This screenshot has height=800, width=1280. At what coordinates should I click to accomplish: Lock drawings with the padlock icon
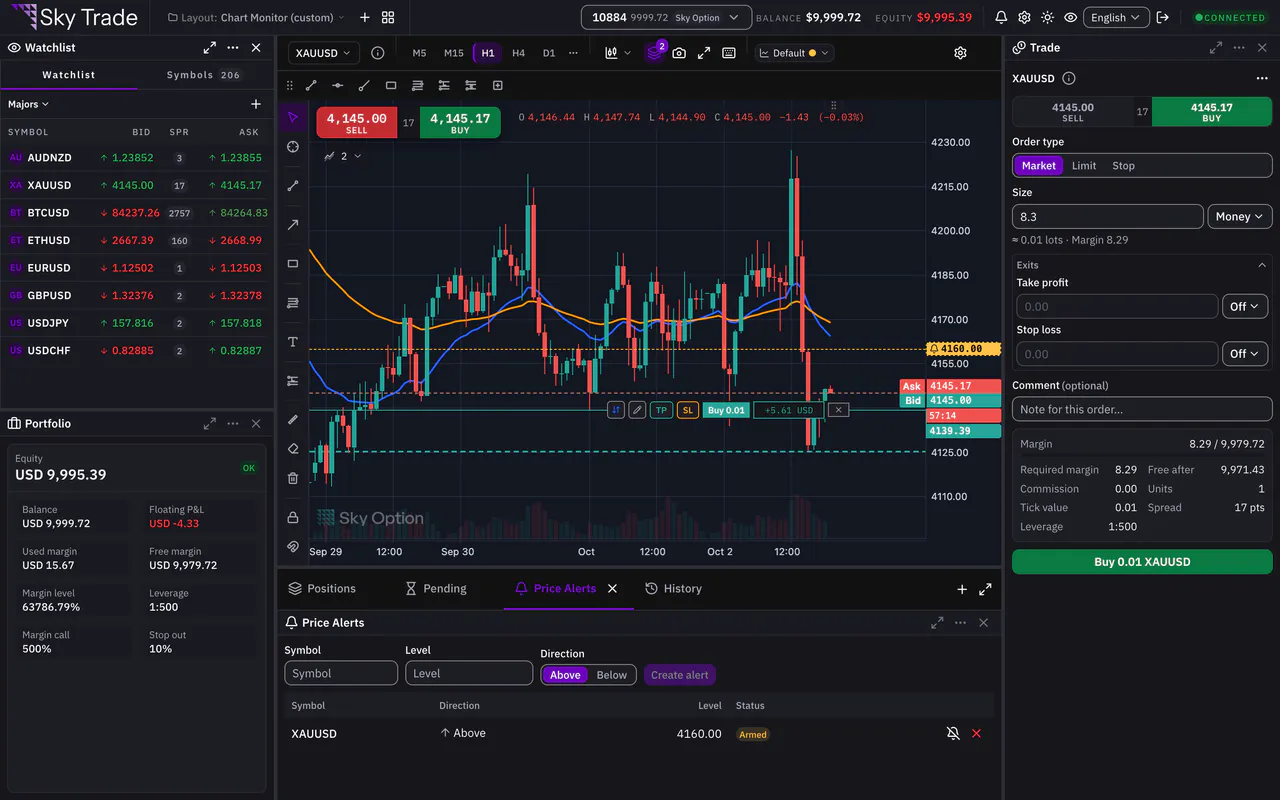293,517
